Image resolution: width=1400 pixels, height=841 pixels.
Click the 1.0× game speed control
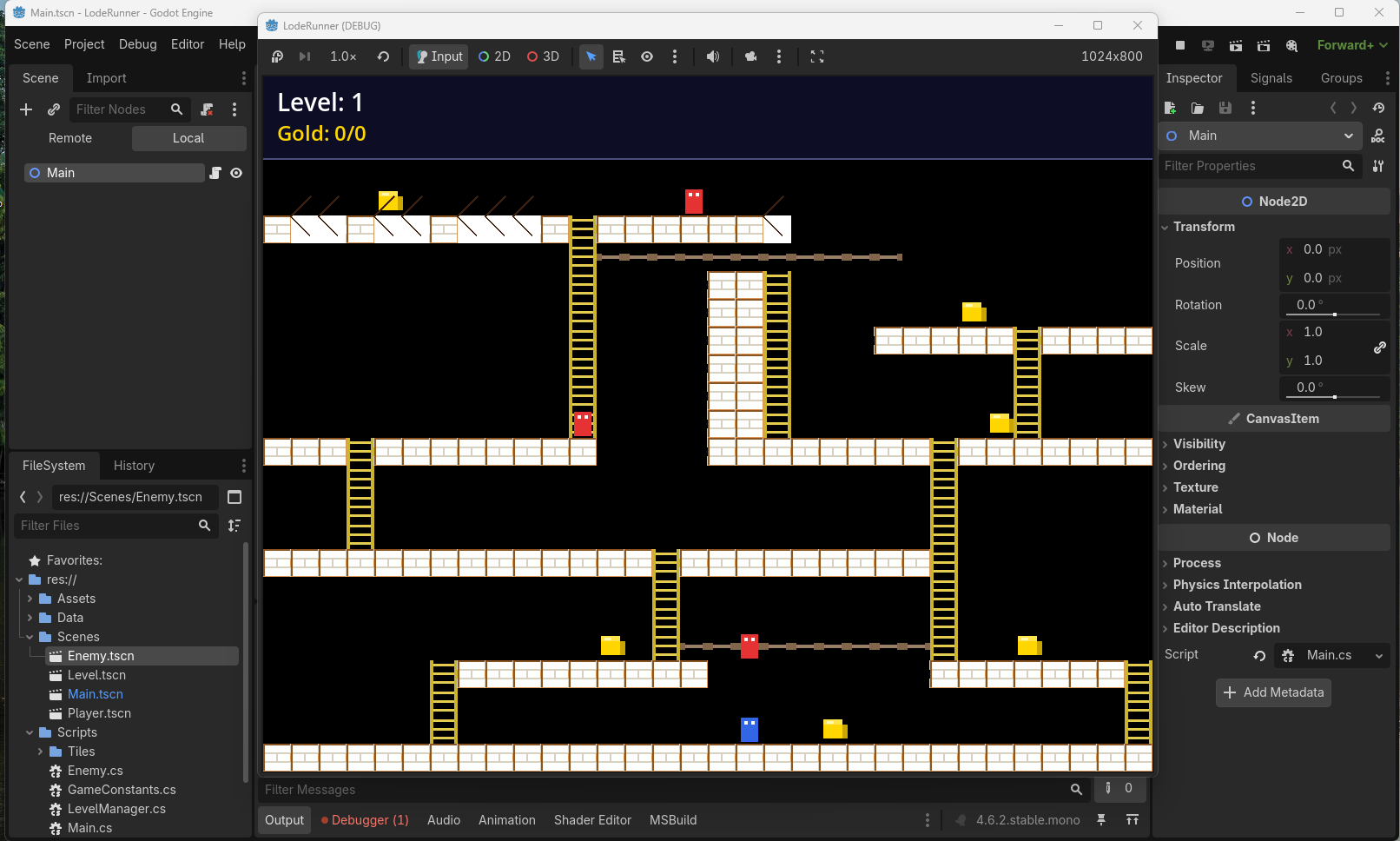[x=343, y=56]
